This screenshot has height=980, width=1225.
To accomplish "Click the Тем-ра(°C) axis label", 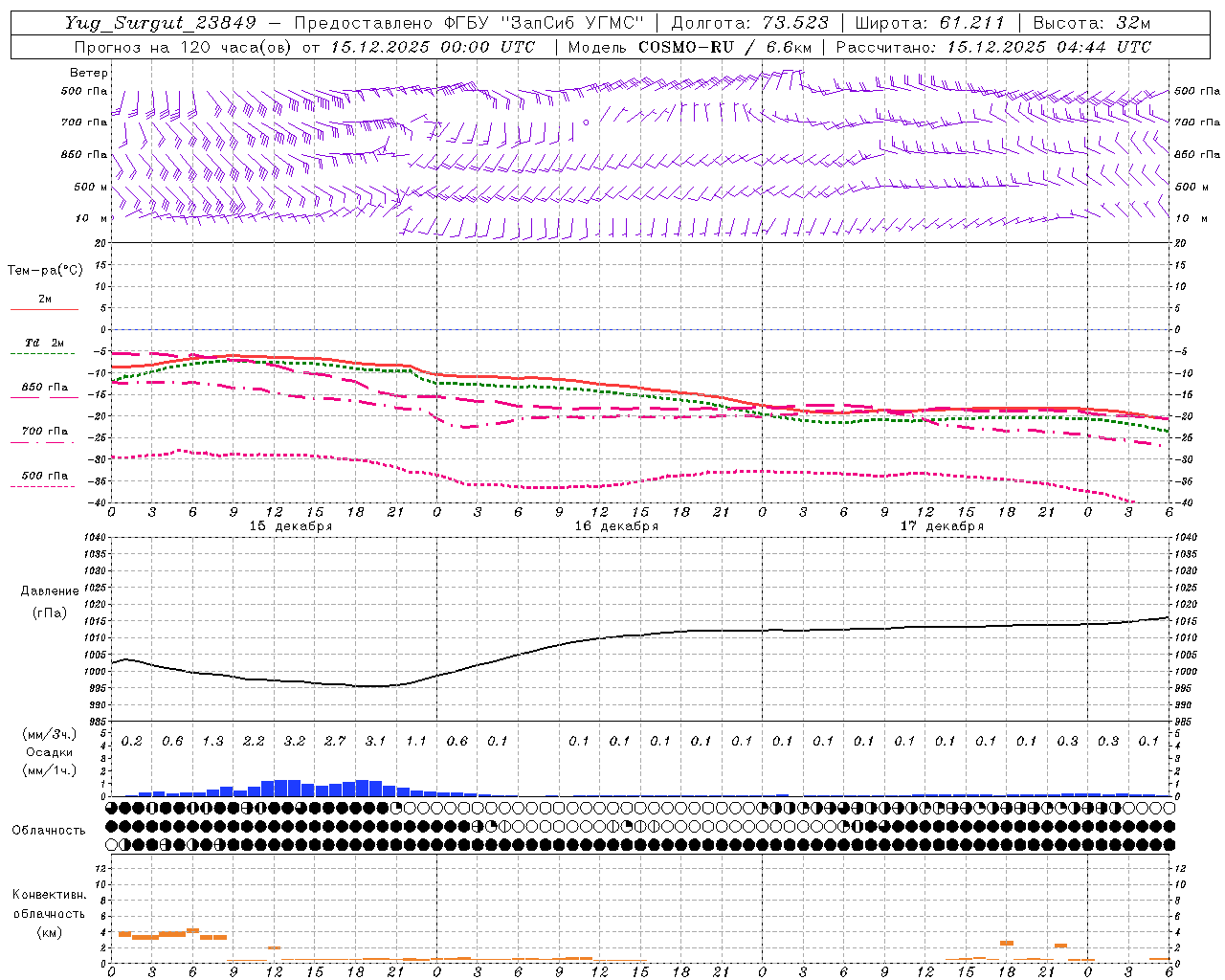I will [x=45, y=271].
